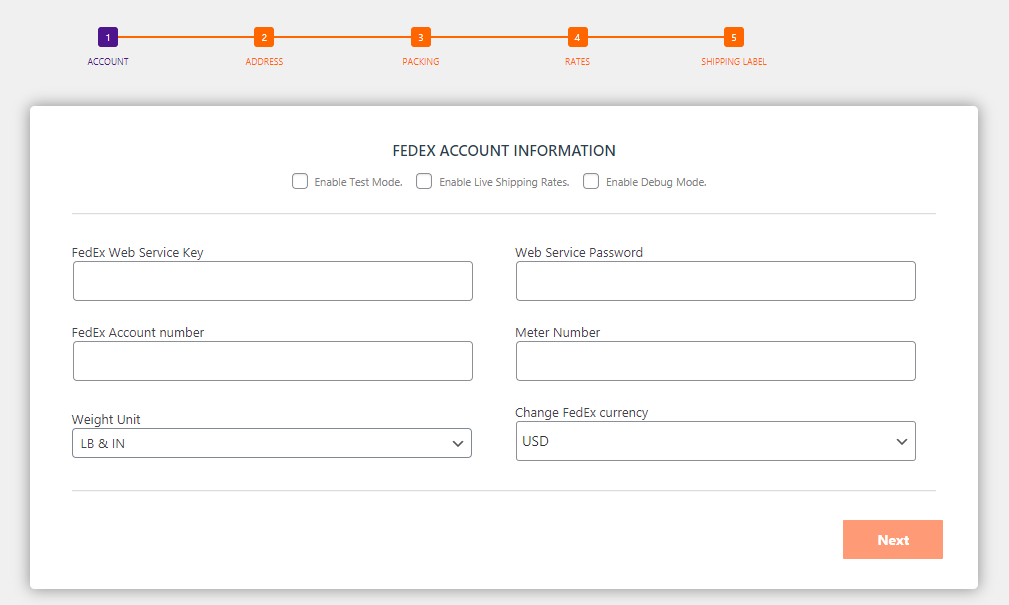Click the RATES step label
1009x605 pixels.
coord(577,62)
